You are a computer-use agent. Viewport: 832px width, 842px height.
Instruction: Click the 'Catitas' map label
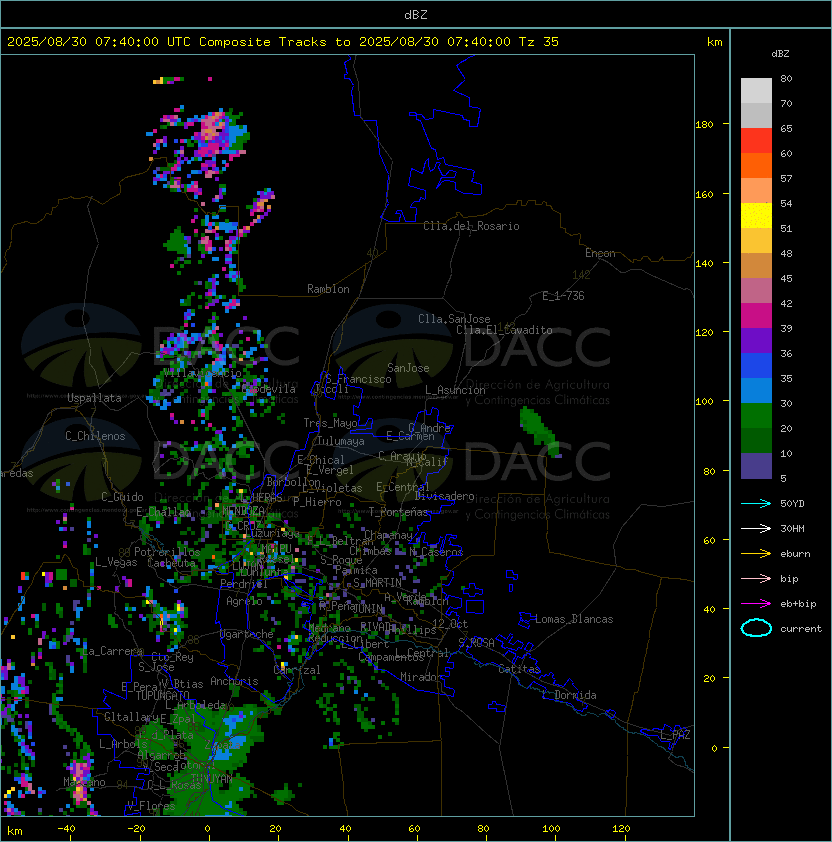(519, 669)
